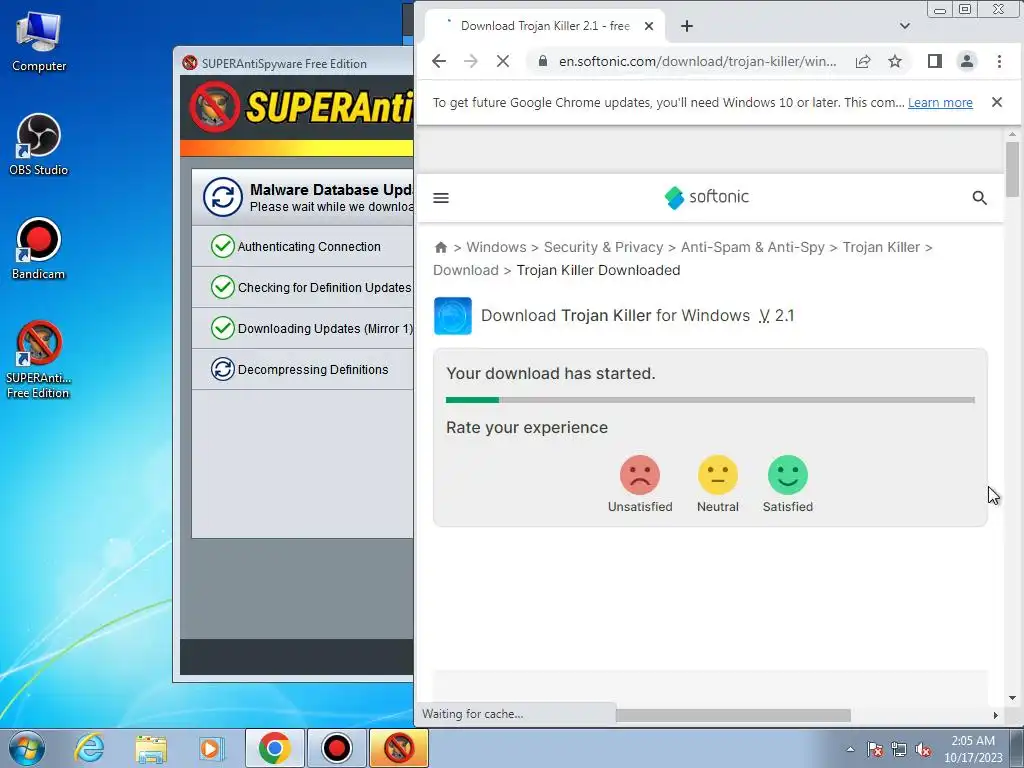Go back in Chrome
Image resolution: width=1024 pixels, height=768 pixels.
(x=439, y=61)
